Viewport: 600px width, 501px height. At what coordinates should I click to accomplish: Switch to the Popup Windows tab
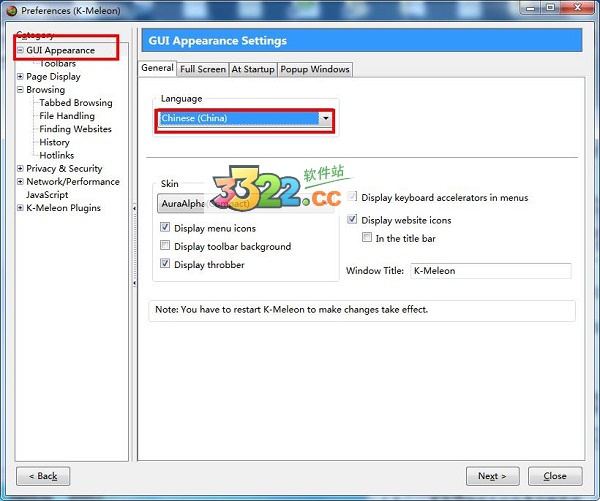(315, 69)
